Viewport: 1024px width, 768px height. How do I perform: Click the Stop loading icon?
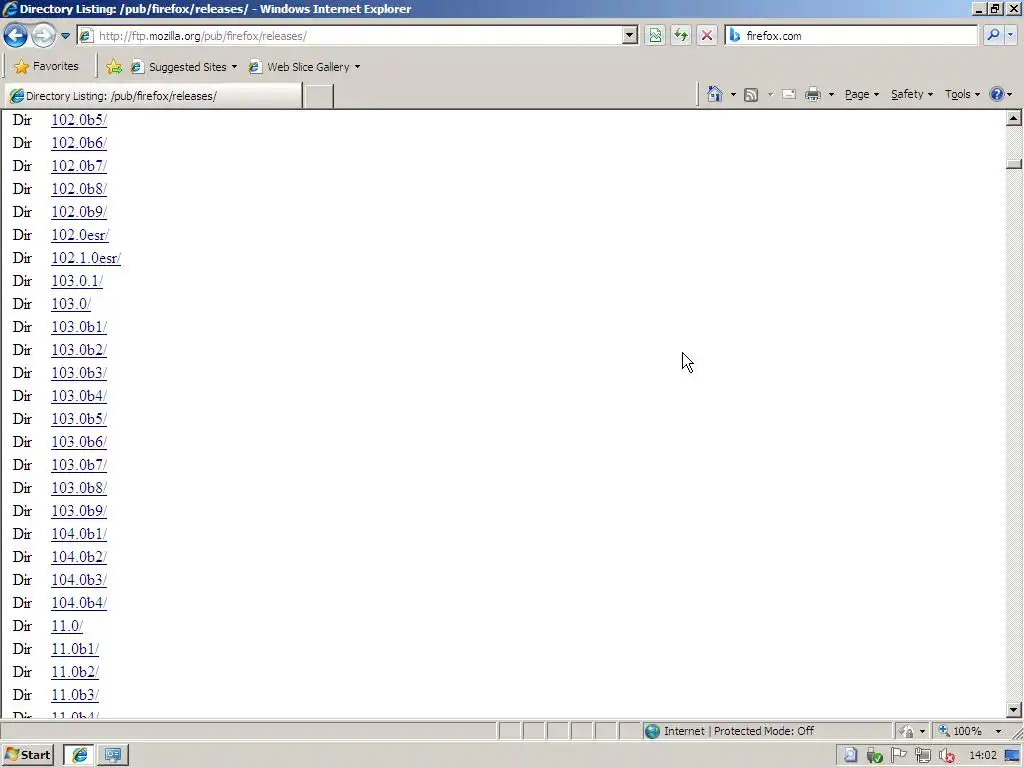(707, 36)
